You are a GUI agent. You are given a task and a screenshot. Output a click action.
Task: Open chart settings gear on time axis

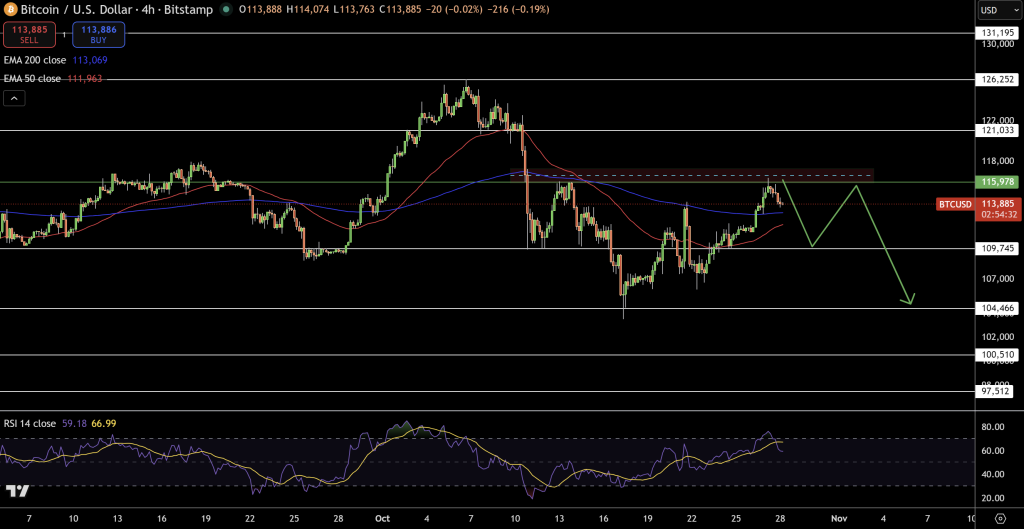[x=1000, y=520]
